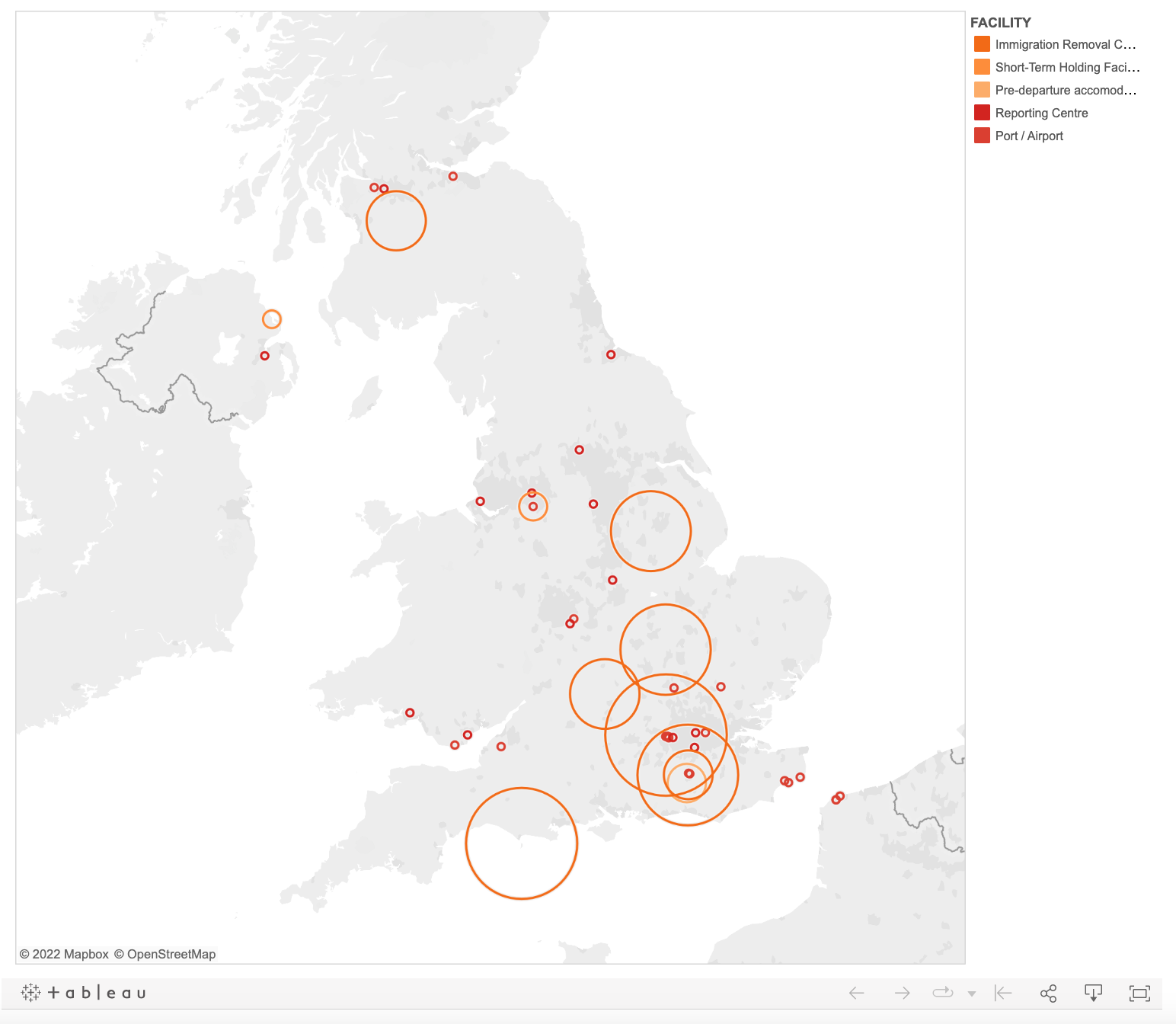This screenshot has width=1176, height=1024.
Task: Open the replay dropdown caret
Action: pos(971,994)
